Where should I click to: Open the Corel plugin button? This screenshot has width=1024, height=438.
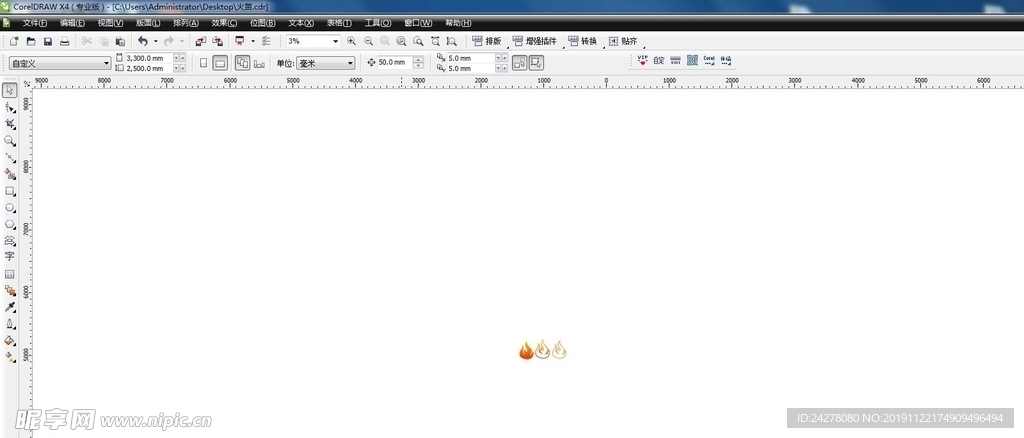coord(709,60)
